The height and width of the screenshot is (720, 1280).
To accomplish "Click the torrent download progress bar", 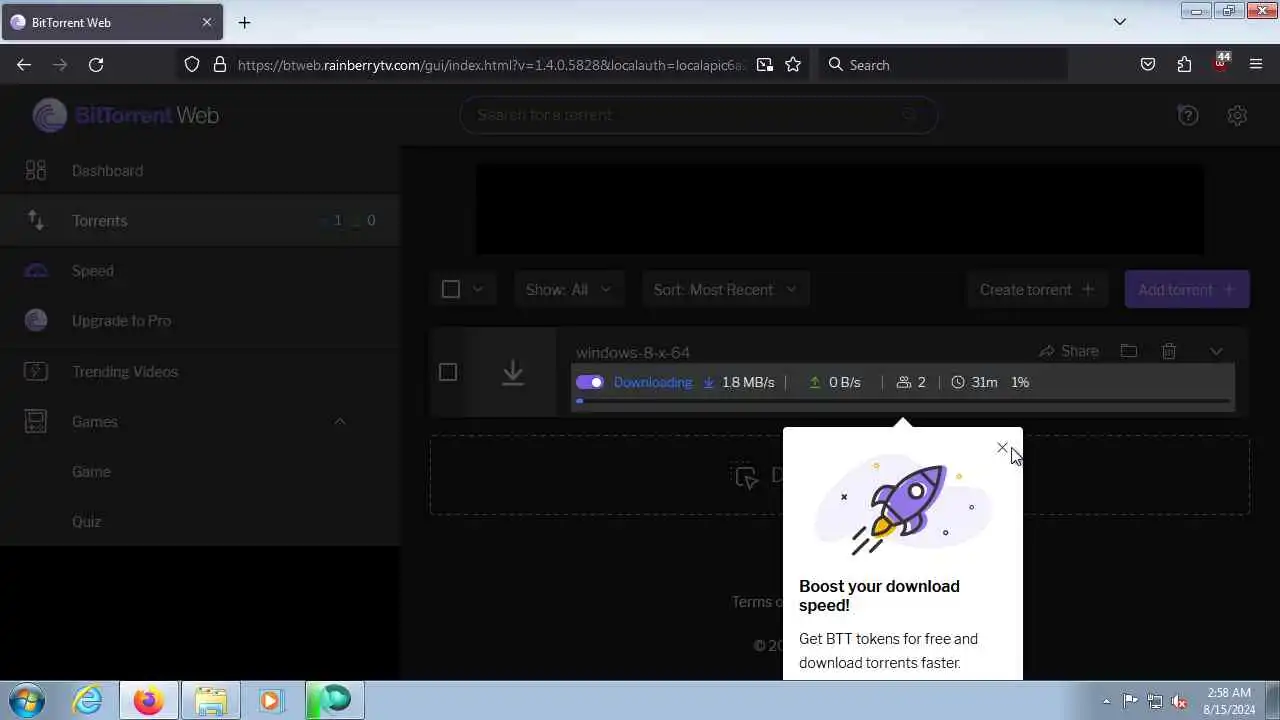I will (x=902, y=401).
